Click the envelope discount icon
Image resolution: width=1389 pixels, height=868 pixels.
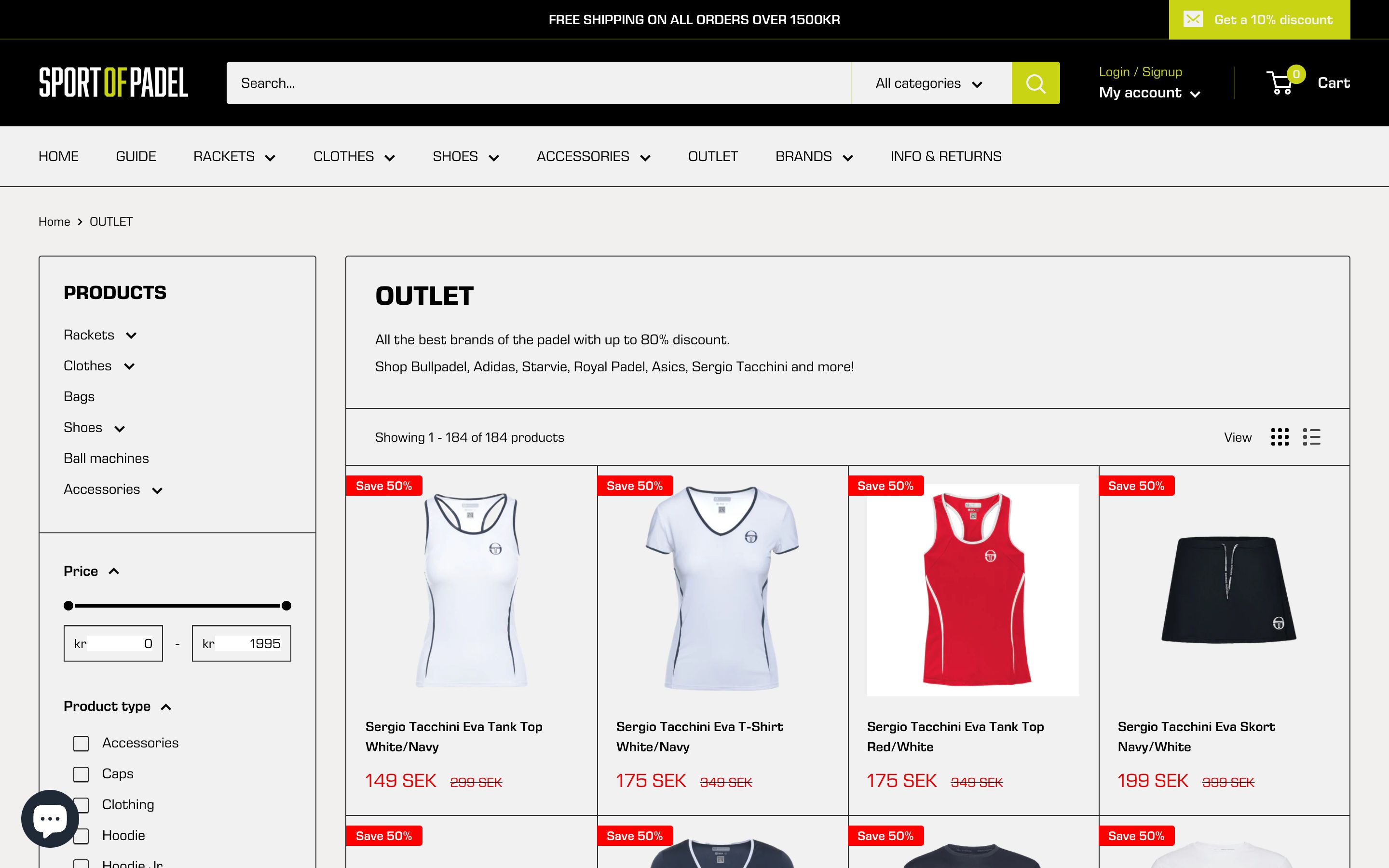[1193, 19]
